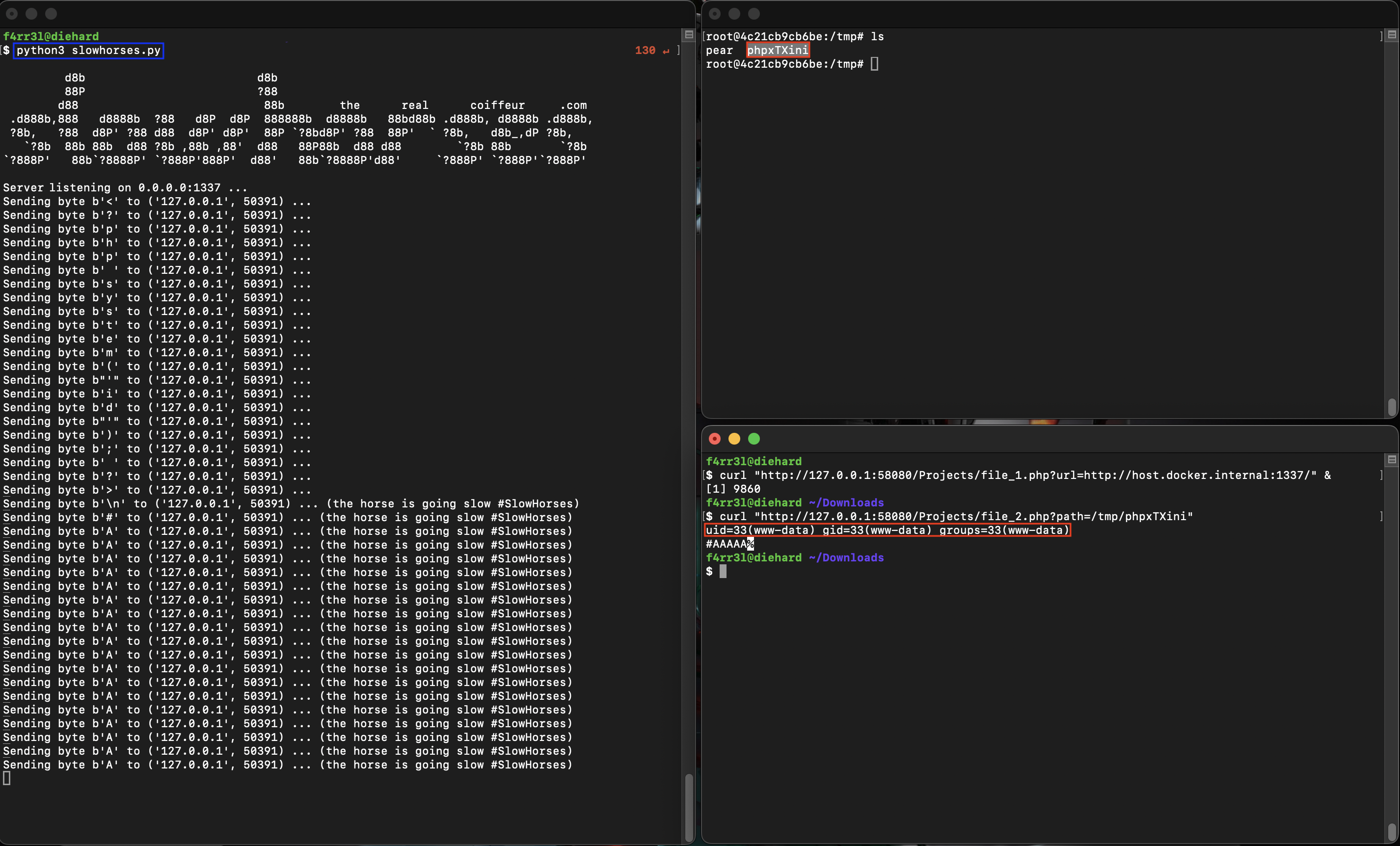Click top-right terminal's inactive zoom button
Viewport: 1400px width, 846px height.
pyautogui.click(x=754, y=14)
